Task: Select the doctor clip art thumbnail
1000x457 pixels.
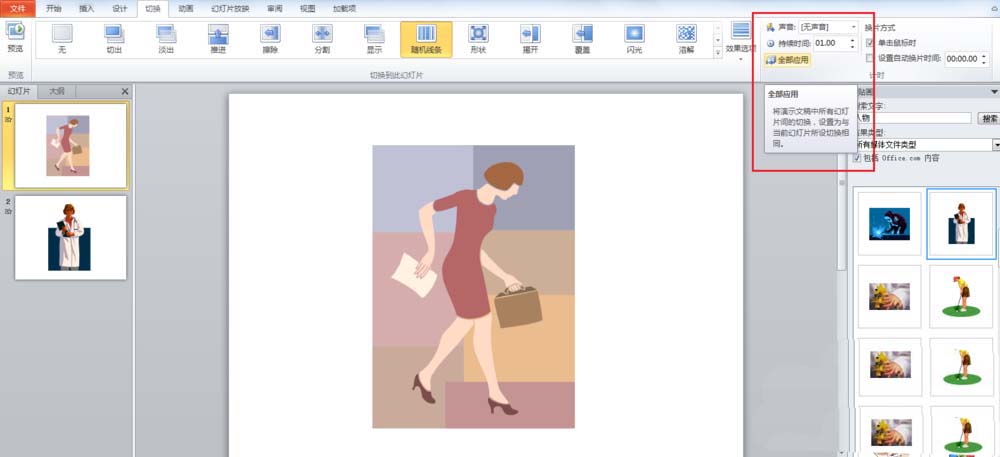Action: [961, 224]
